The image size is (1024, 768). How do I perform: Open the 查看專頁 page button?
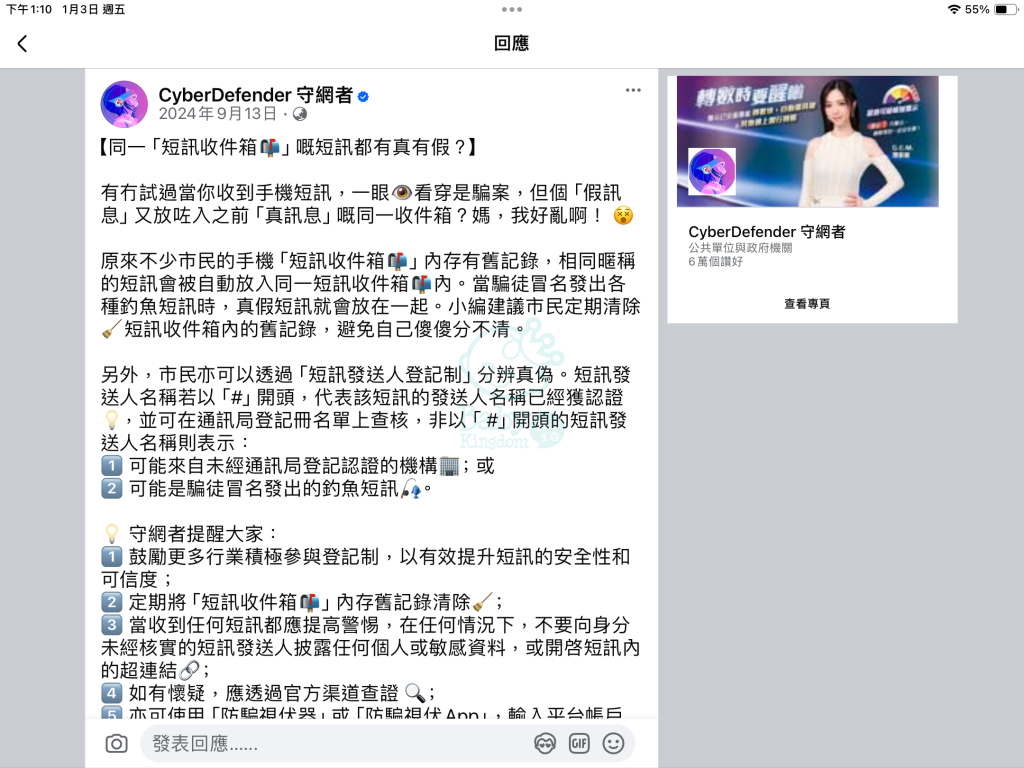[807, 304]
